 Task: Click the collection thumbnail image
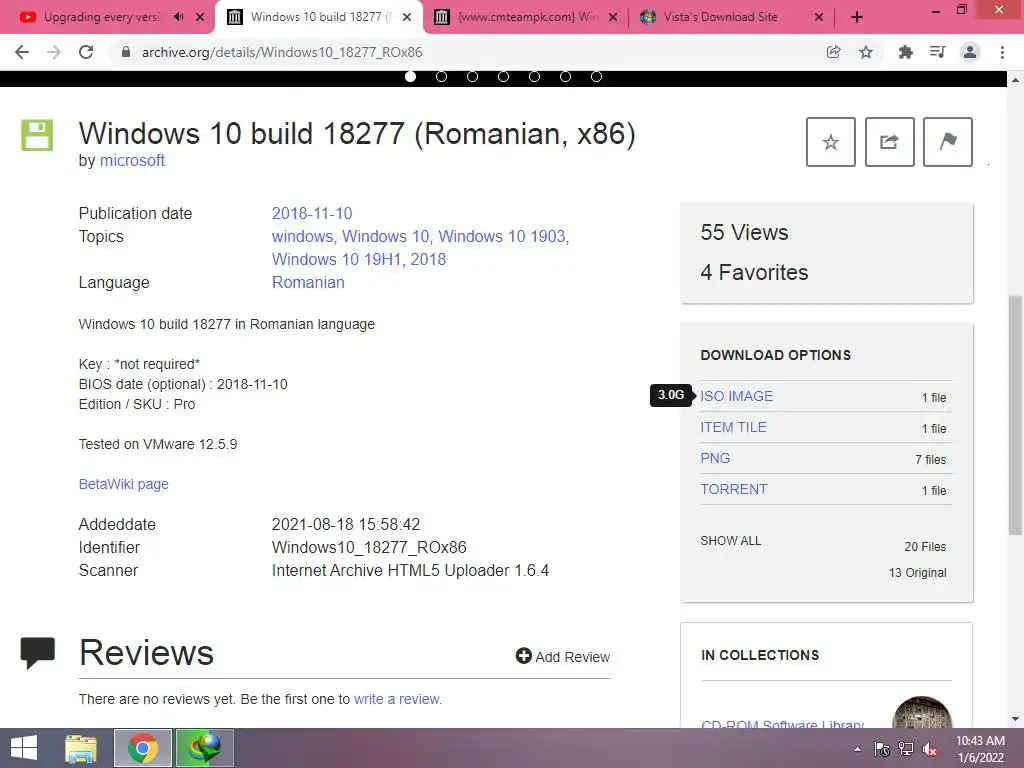(921, 712)
